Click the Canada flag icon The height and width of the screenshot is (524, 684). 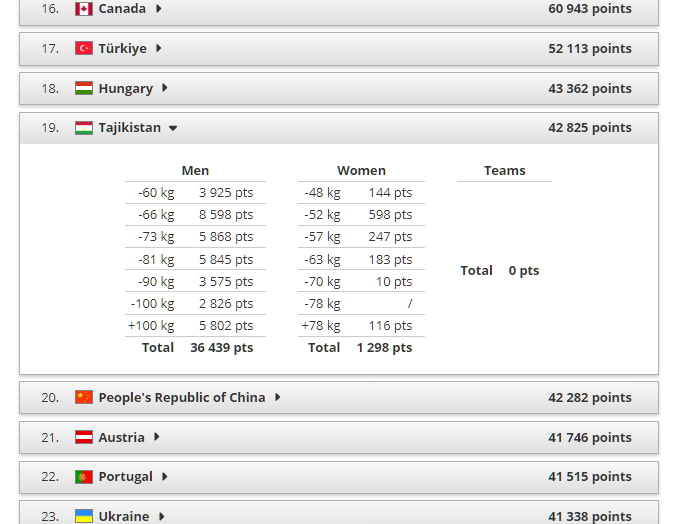(x=84, y=9)
